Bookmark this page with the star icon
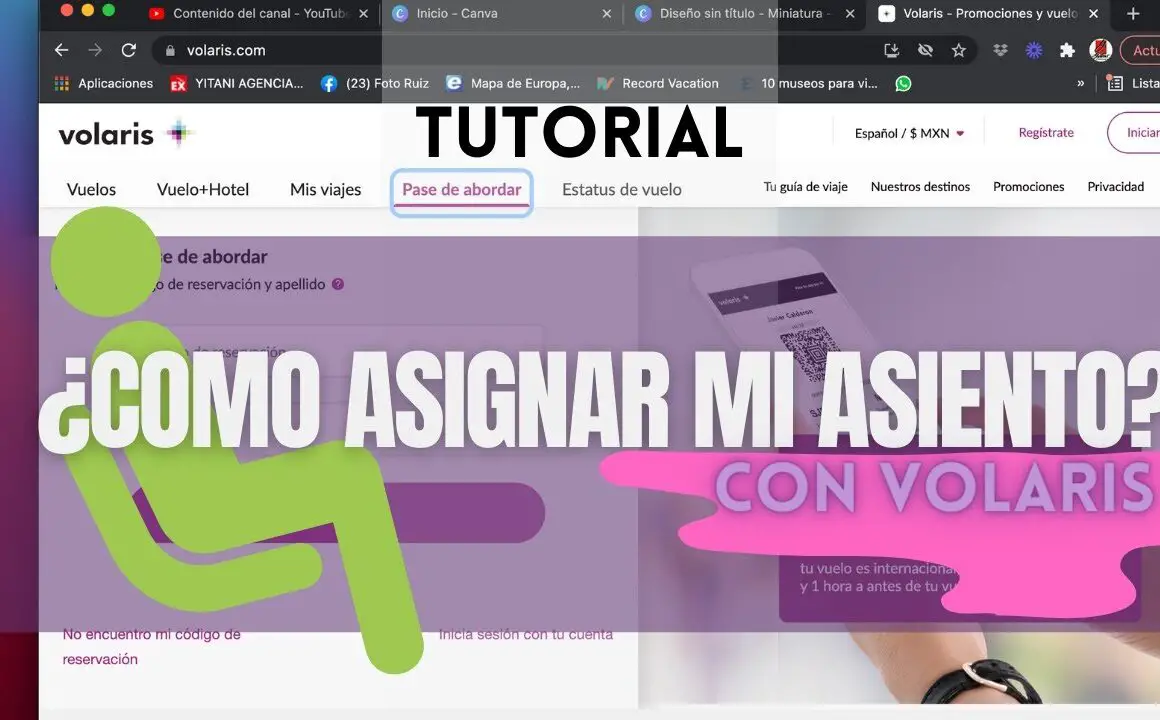Image resolution: width=1160 pixels, height=720 pixels. click(x=959, y=50)
